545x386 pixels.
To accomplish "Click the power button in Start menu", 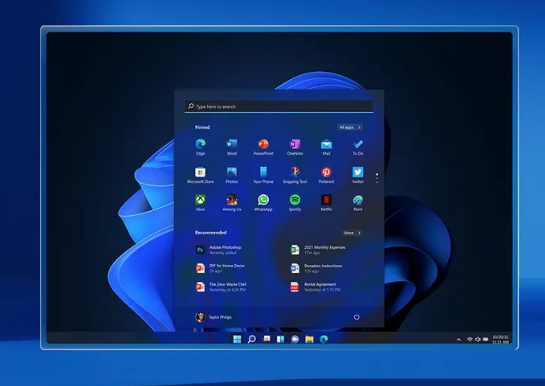I will pos(357,317).
